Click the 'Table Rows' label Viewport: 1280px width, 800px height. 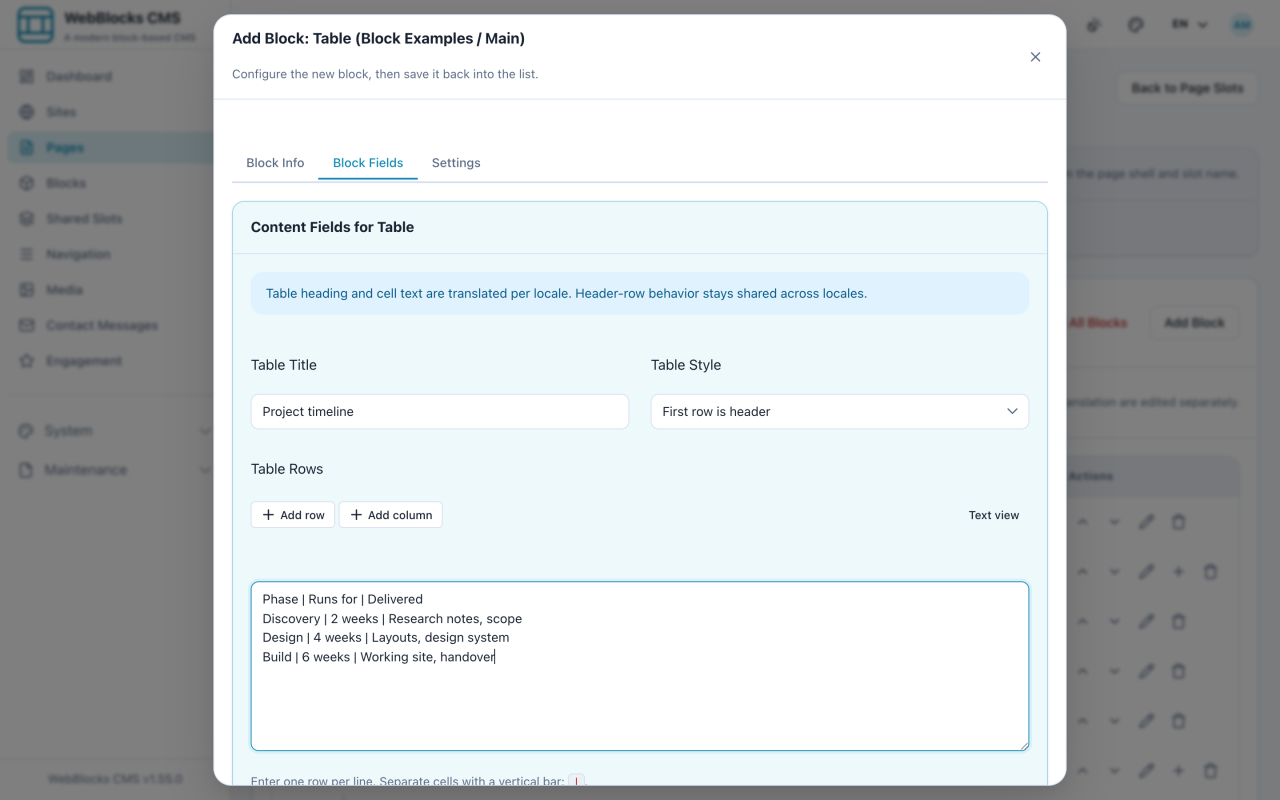(x=287, y=469)
